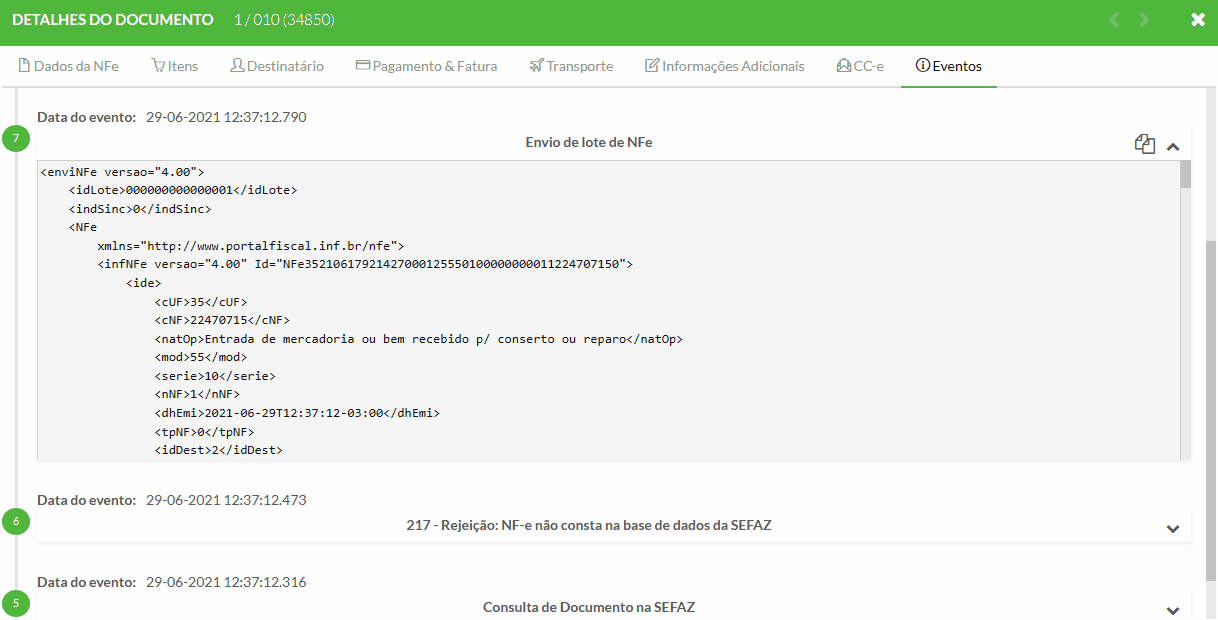Close the Detalhes do Documento dialog
This screenshot has width=1218, height=620.
[x=1198, y=20]
